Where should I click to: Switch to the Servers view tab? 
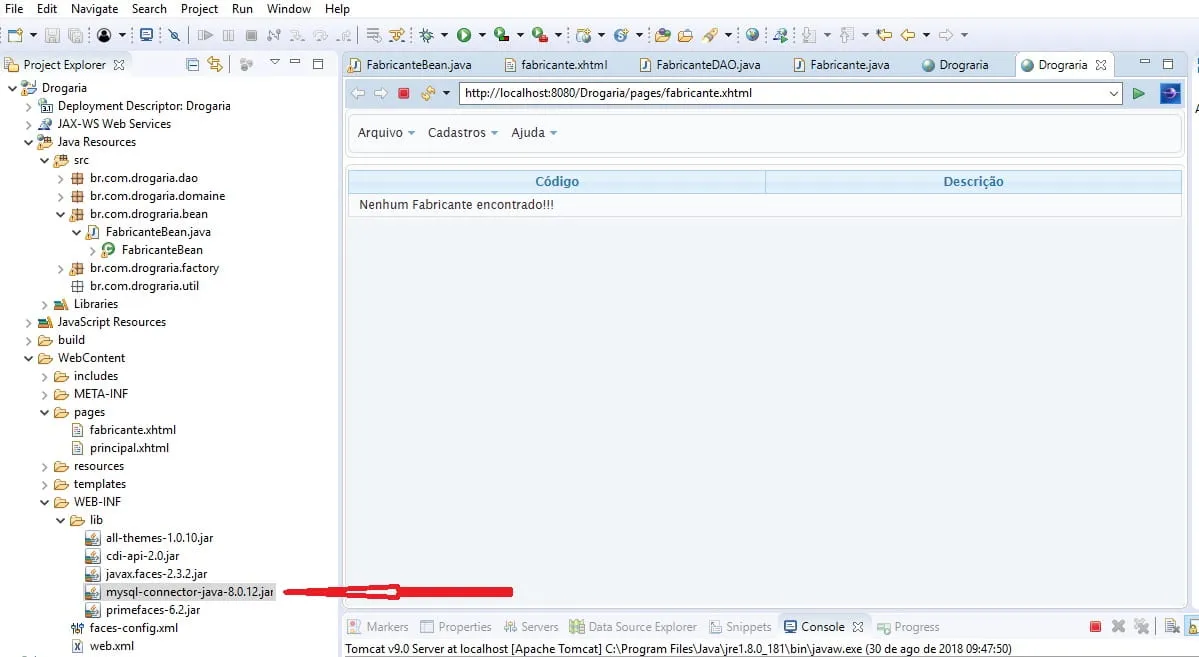[x=531, y=626]
